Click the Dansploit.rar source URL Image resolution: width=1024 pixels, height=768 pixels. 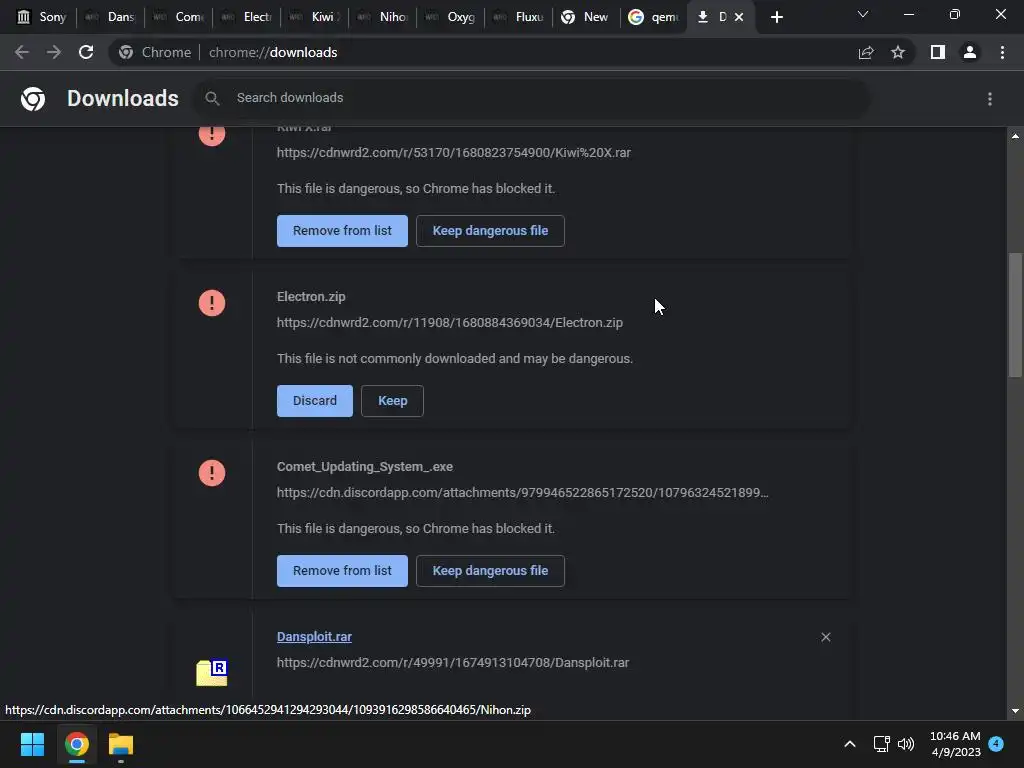453,662
